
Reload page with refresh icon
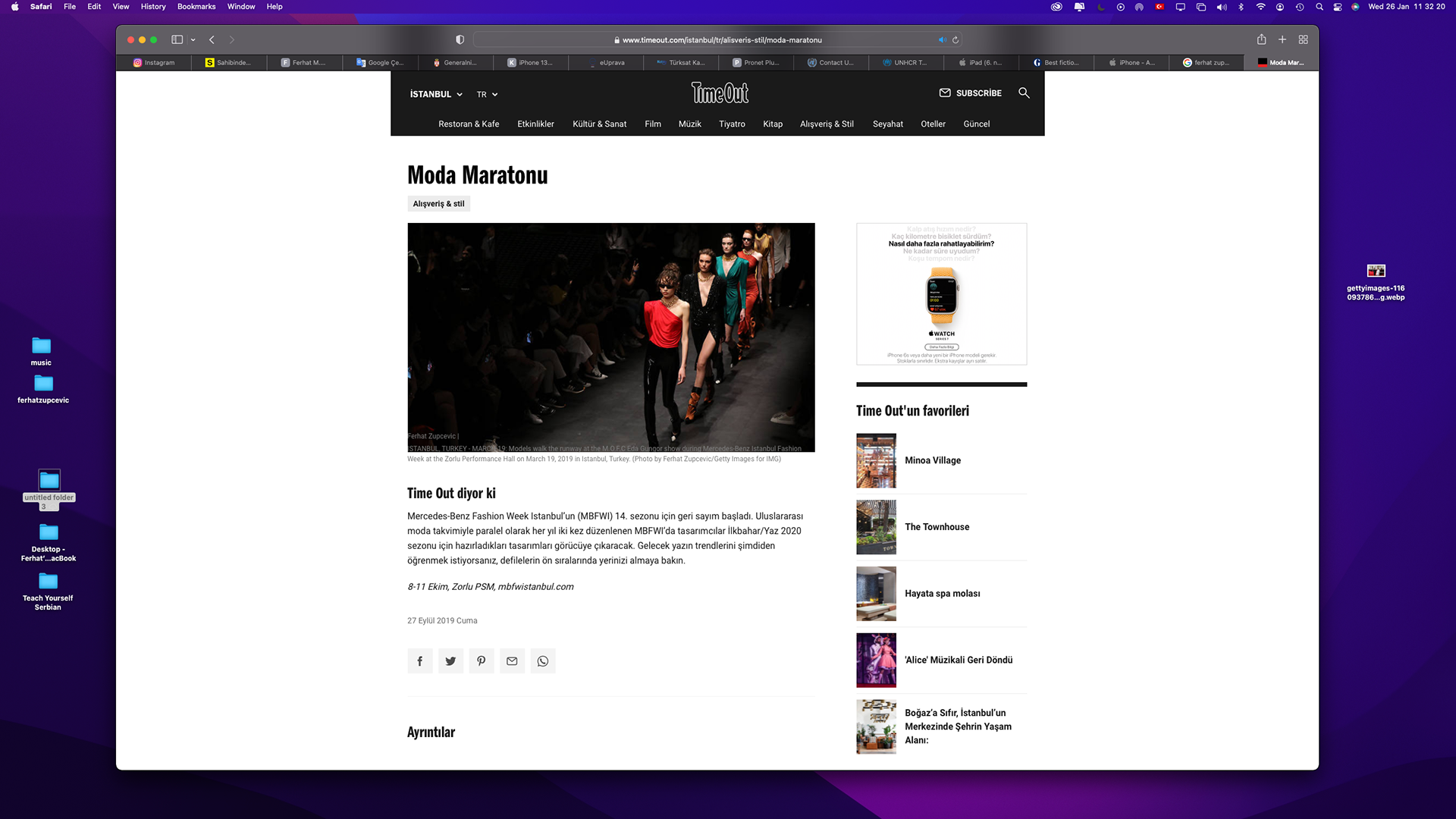coord(955,40)
